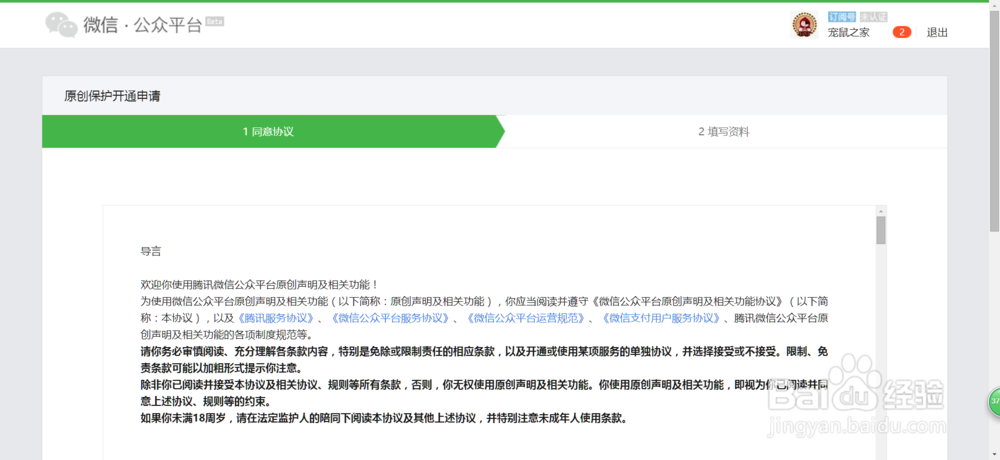Click the agreement box scrollbar thumb
The height and width of the screenshot is (460, 1000).
tap(881, 230)
